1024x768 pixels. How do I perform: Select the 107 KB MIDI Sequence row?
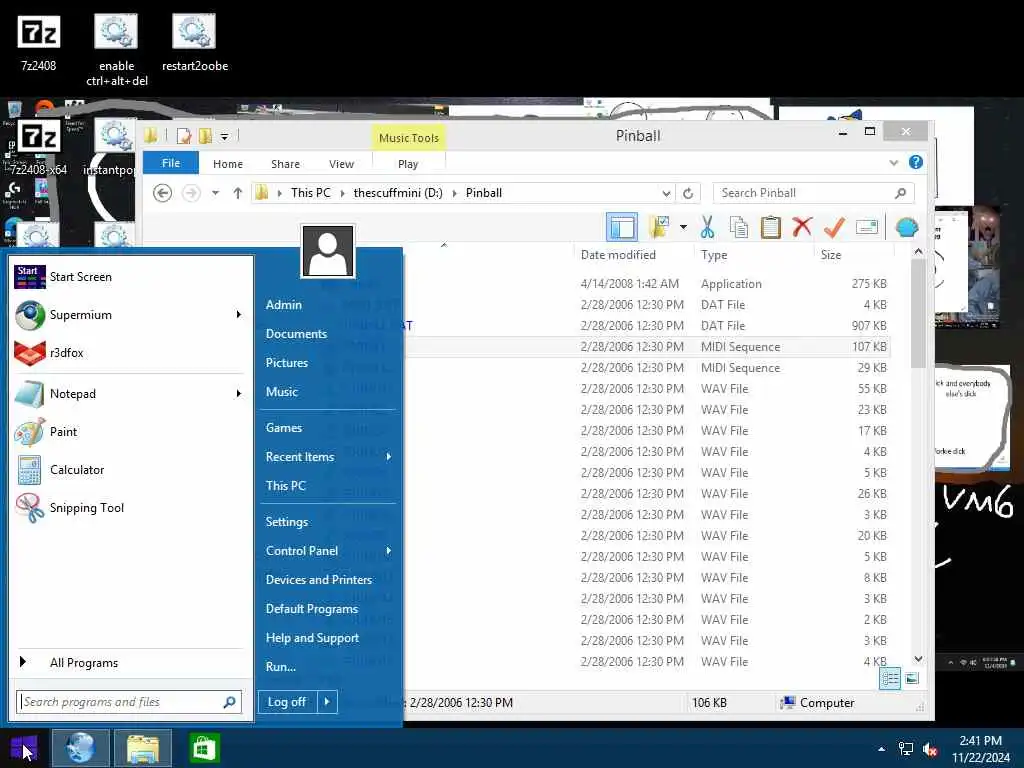(647, 347)
